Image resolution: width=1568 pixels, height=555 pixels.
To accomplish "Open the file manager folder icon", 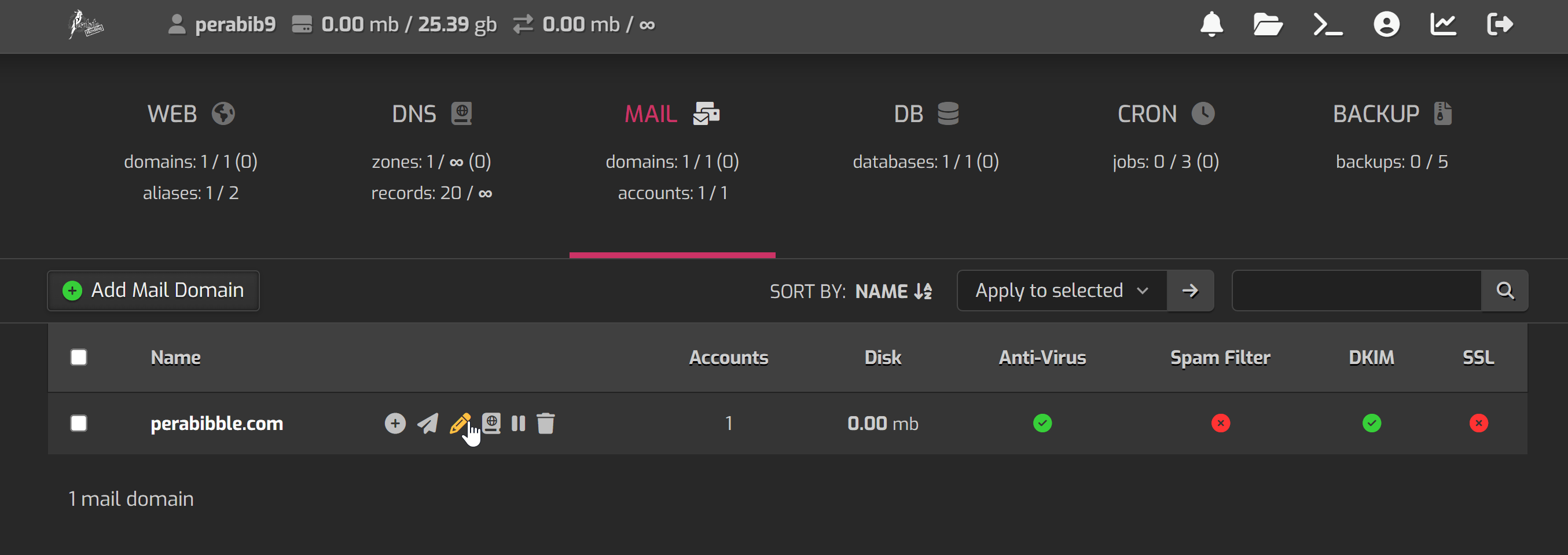I will [1268, 24].
